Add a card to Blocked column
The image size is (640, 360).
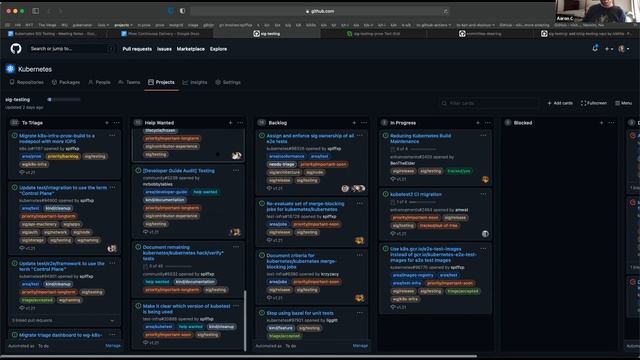point(602,122)
